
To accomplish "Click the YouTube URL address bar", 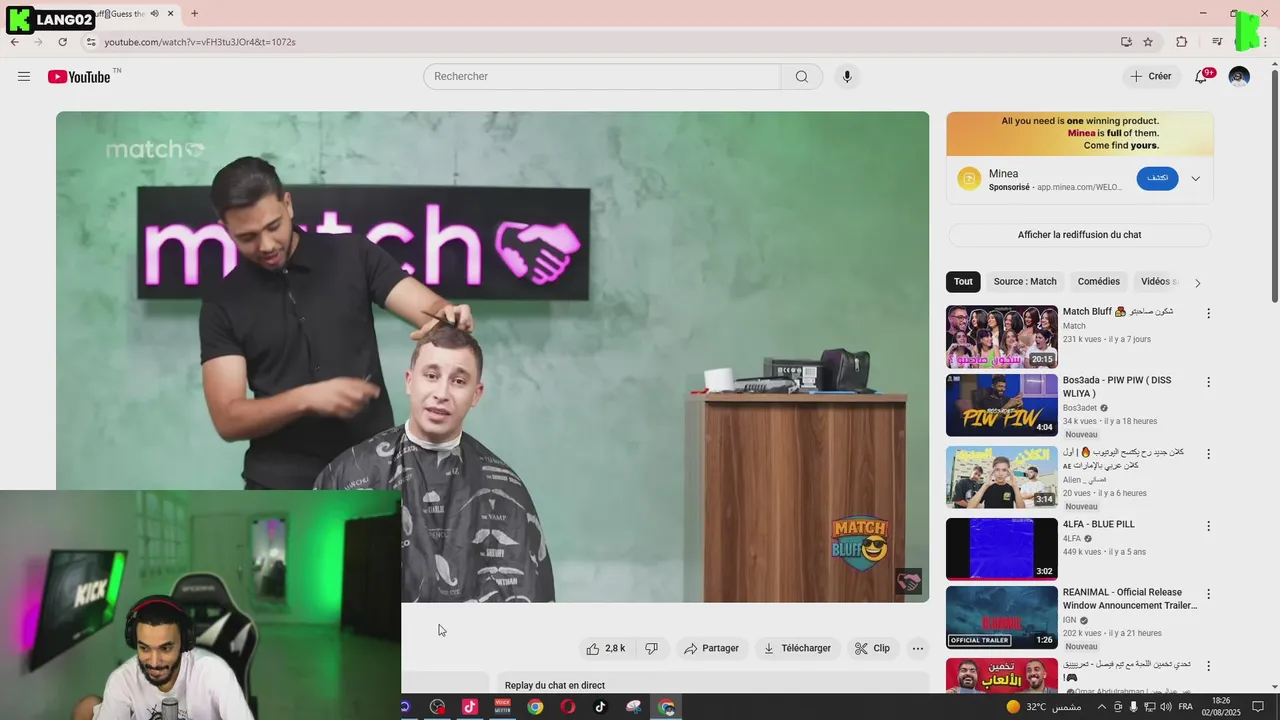I will coord(600,42).
